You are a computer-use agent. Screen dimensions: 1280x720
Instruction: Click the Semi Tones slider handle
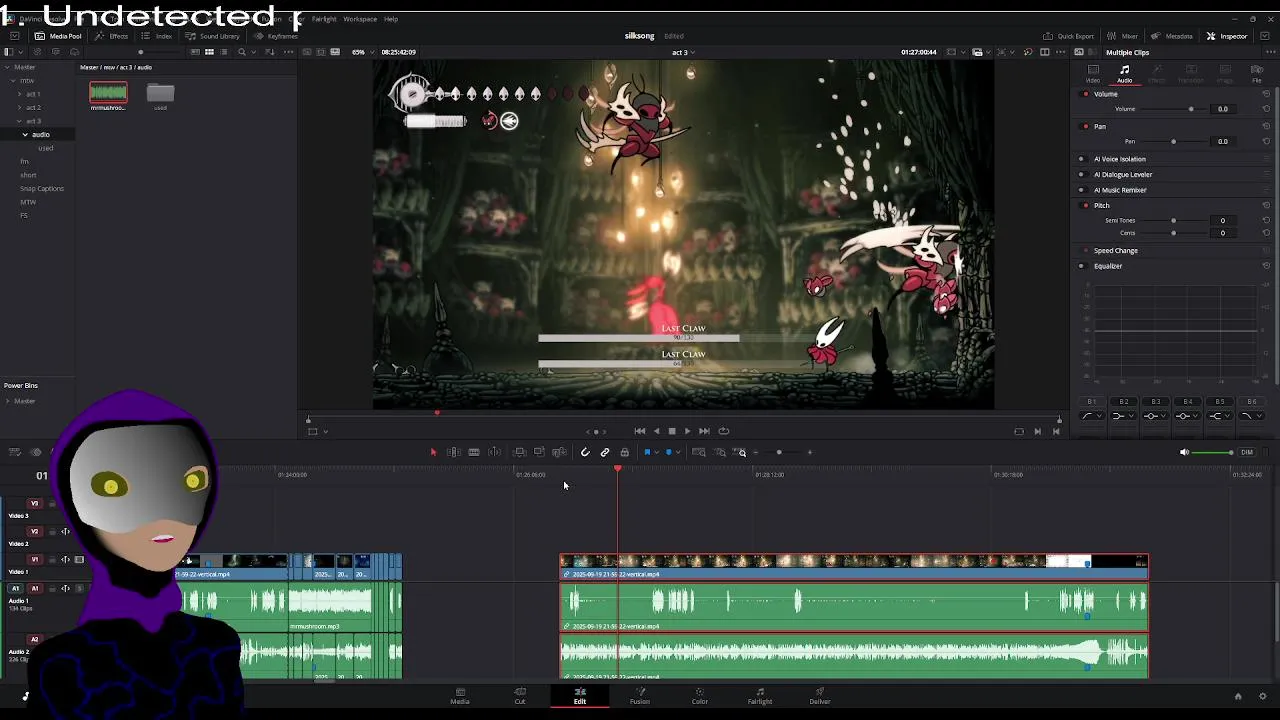[x=1174, y=220]
